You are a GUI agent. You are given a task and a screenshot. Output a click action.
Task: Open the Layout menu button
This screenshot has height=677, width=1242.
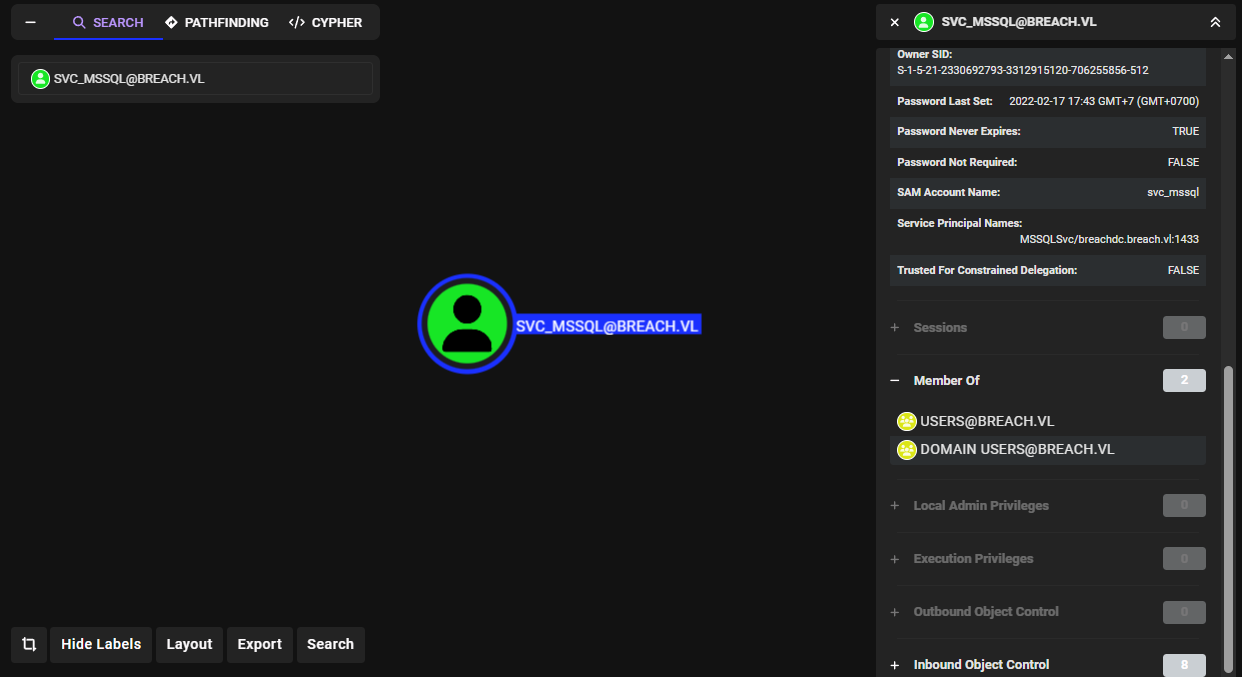click(x=189, y=644)
